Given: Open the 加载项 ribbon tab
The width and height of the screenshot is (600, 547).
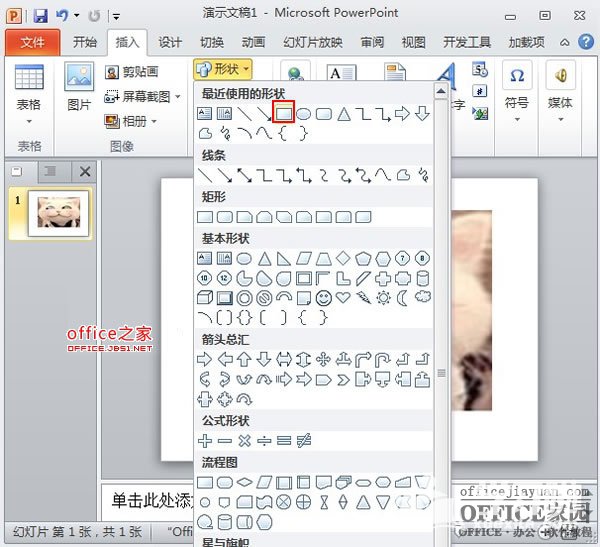Looking at the screenshot, I should (x=527, y=42).
